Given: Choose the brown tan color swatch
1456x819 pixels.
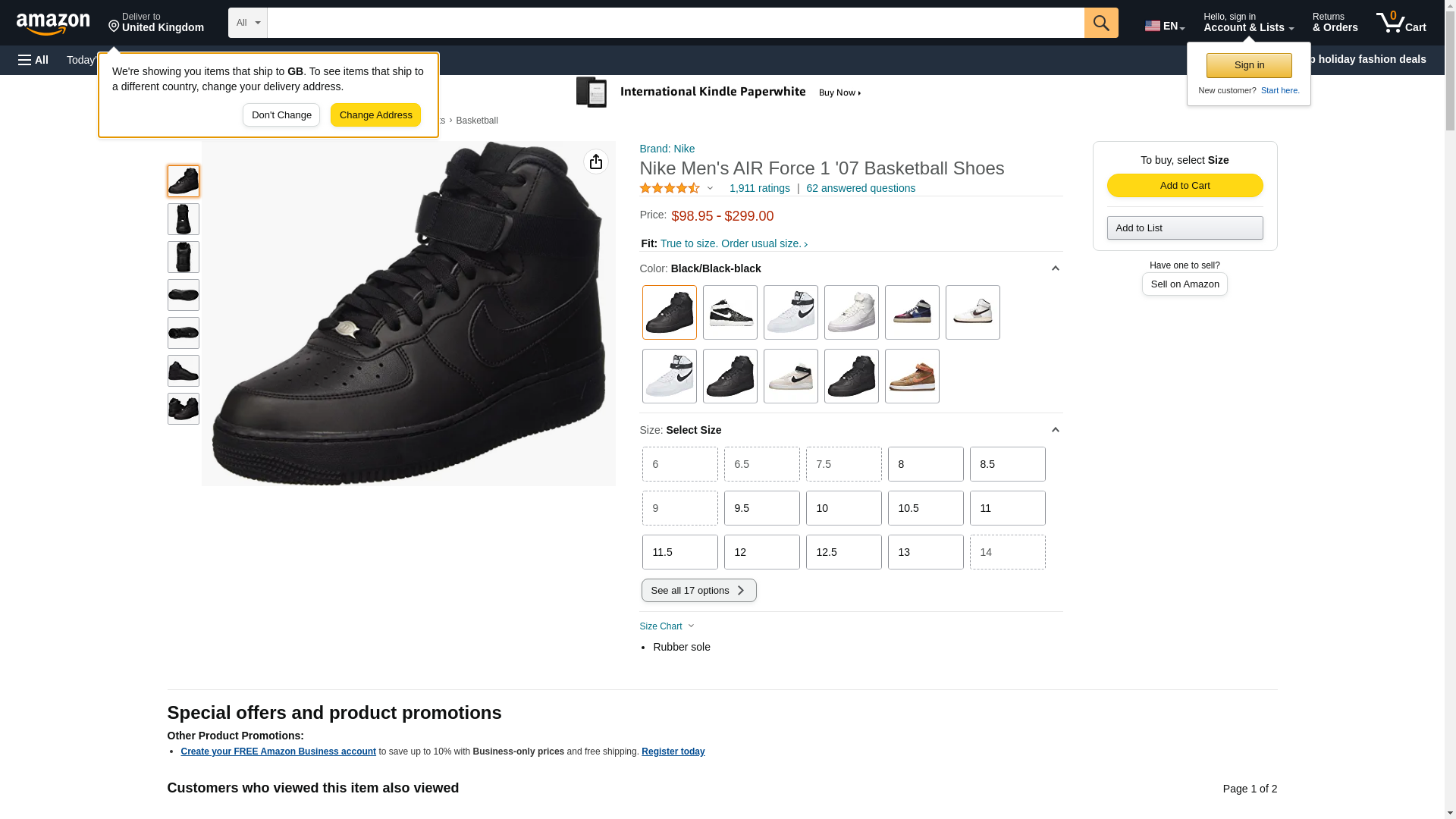Looking at the screenshot, I should [911, 376].
